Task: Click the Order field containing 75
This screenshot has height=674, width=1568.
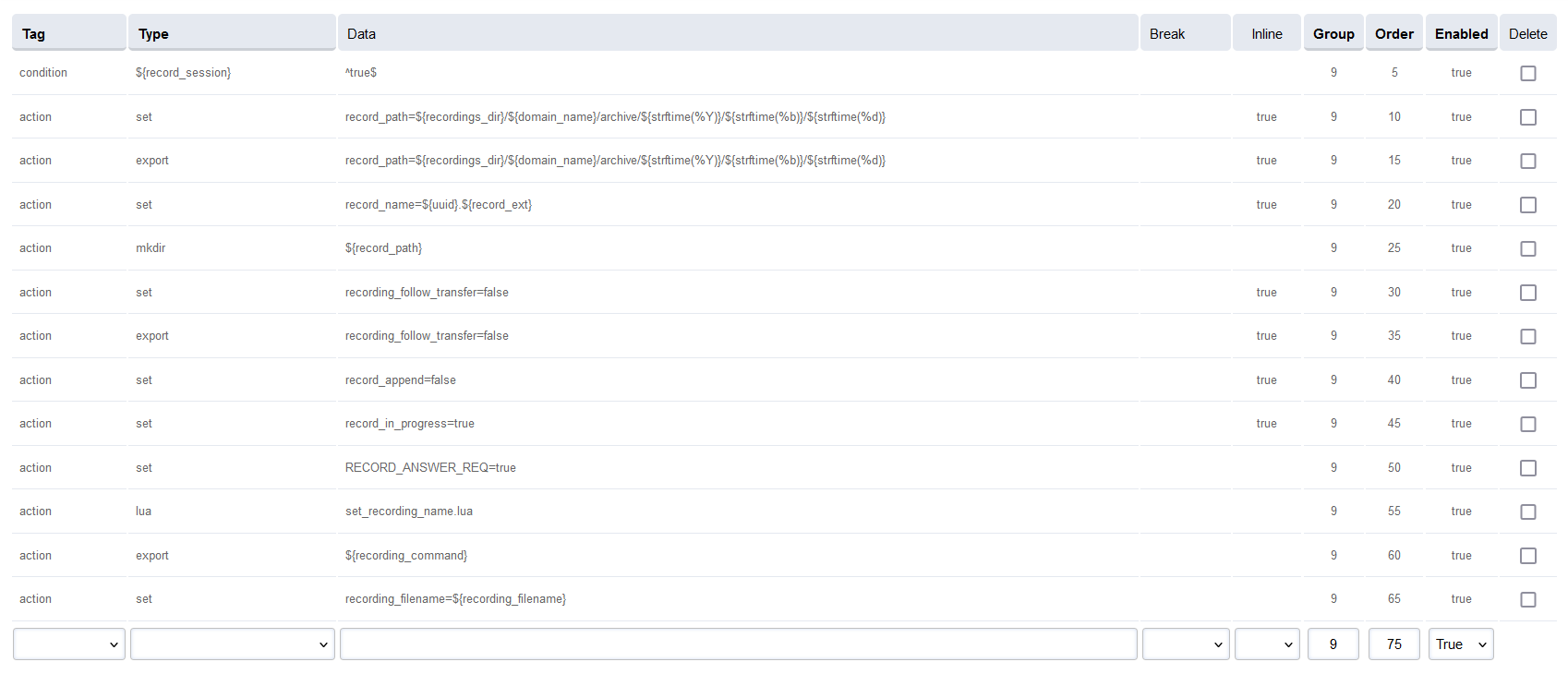Action: click(1393, 644)
